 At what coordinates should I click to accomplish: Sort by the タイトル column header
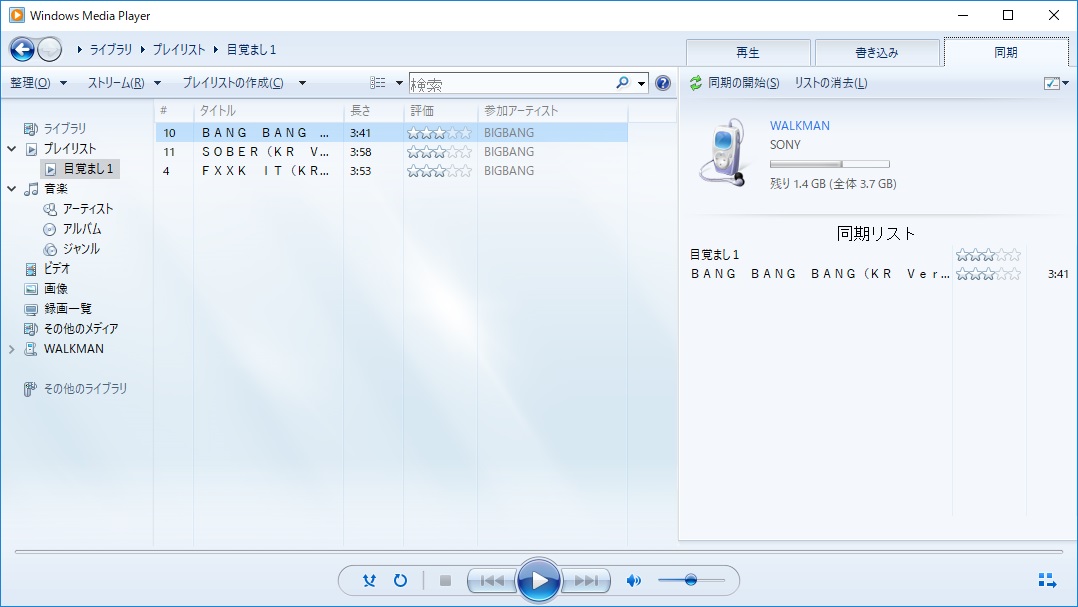coord(268,111)
